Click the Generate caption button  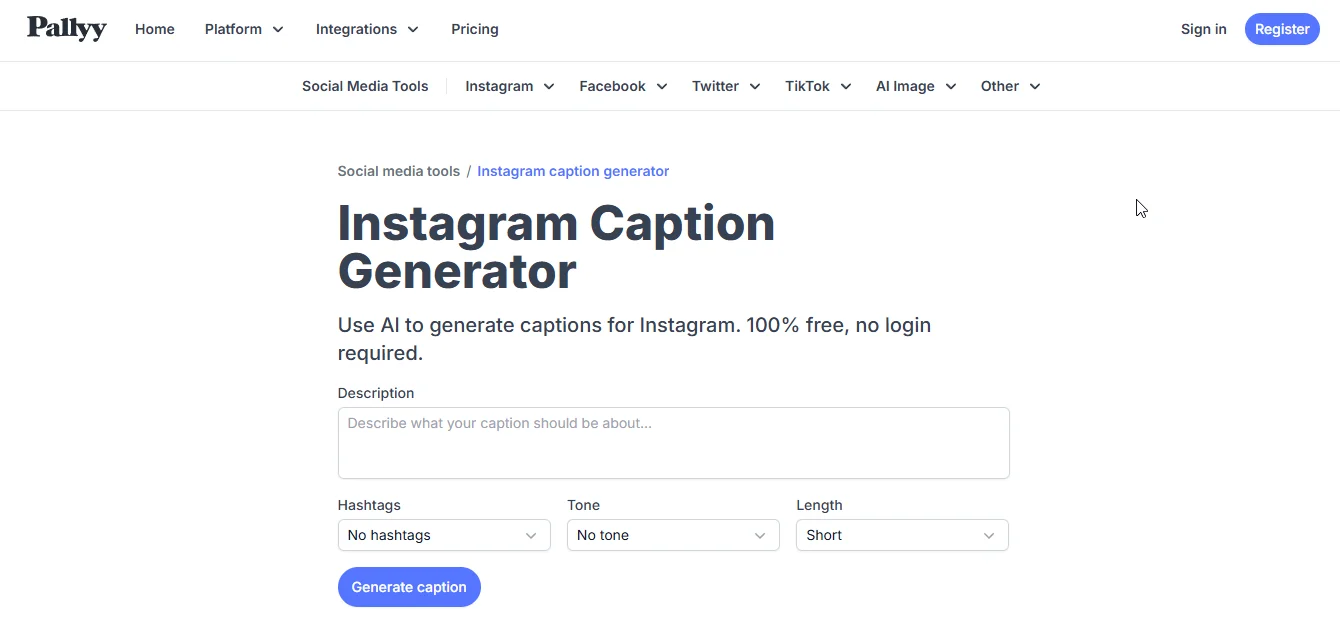click(x=409, y=587)
